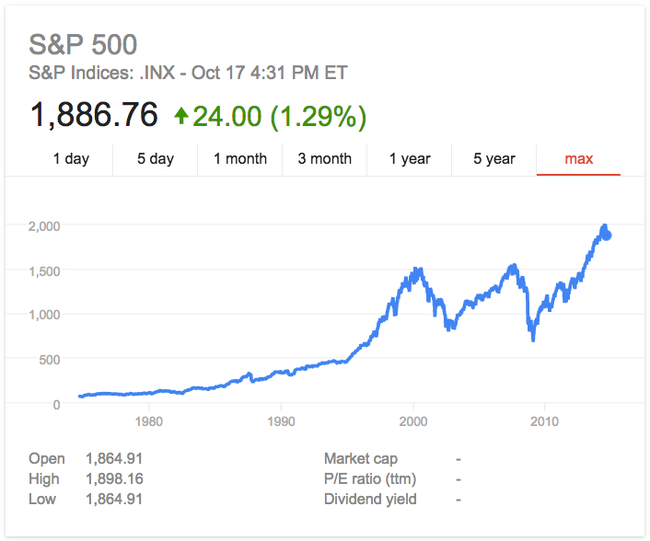Show the 3 month chart range
The height and width of the screenshot is (541, 650).
[324, 159]
